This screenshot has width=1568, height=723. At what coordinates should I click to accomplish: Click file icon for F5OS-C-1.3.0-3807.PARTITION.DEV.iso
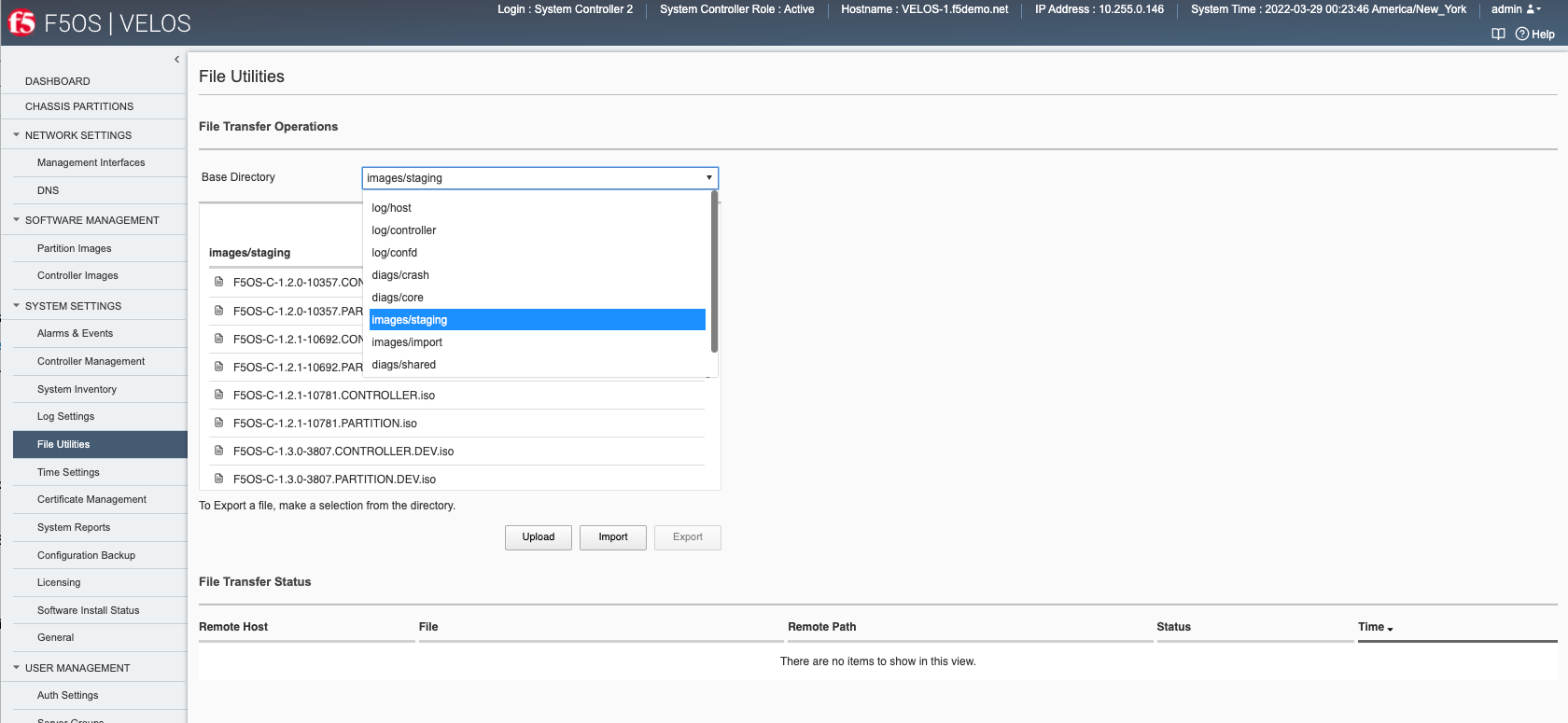(x=219, y=479)
